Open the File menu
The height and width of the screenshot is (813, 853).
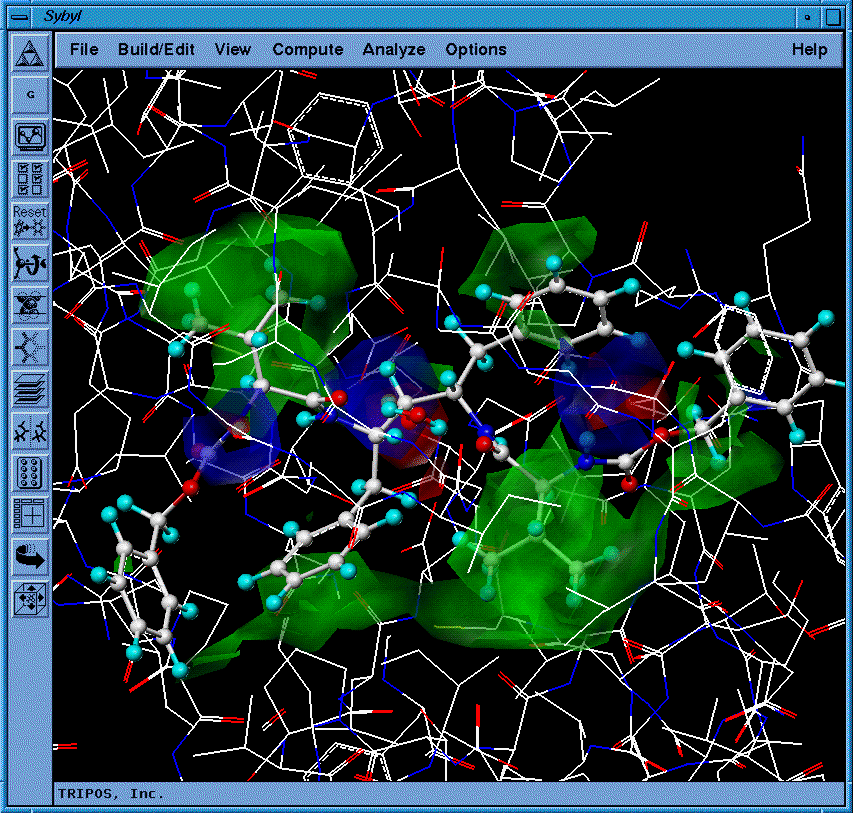(x=84, y=50)
